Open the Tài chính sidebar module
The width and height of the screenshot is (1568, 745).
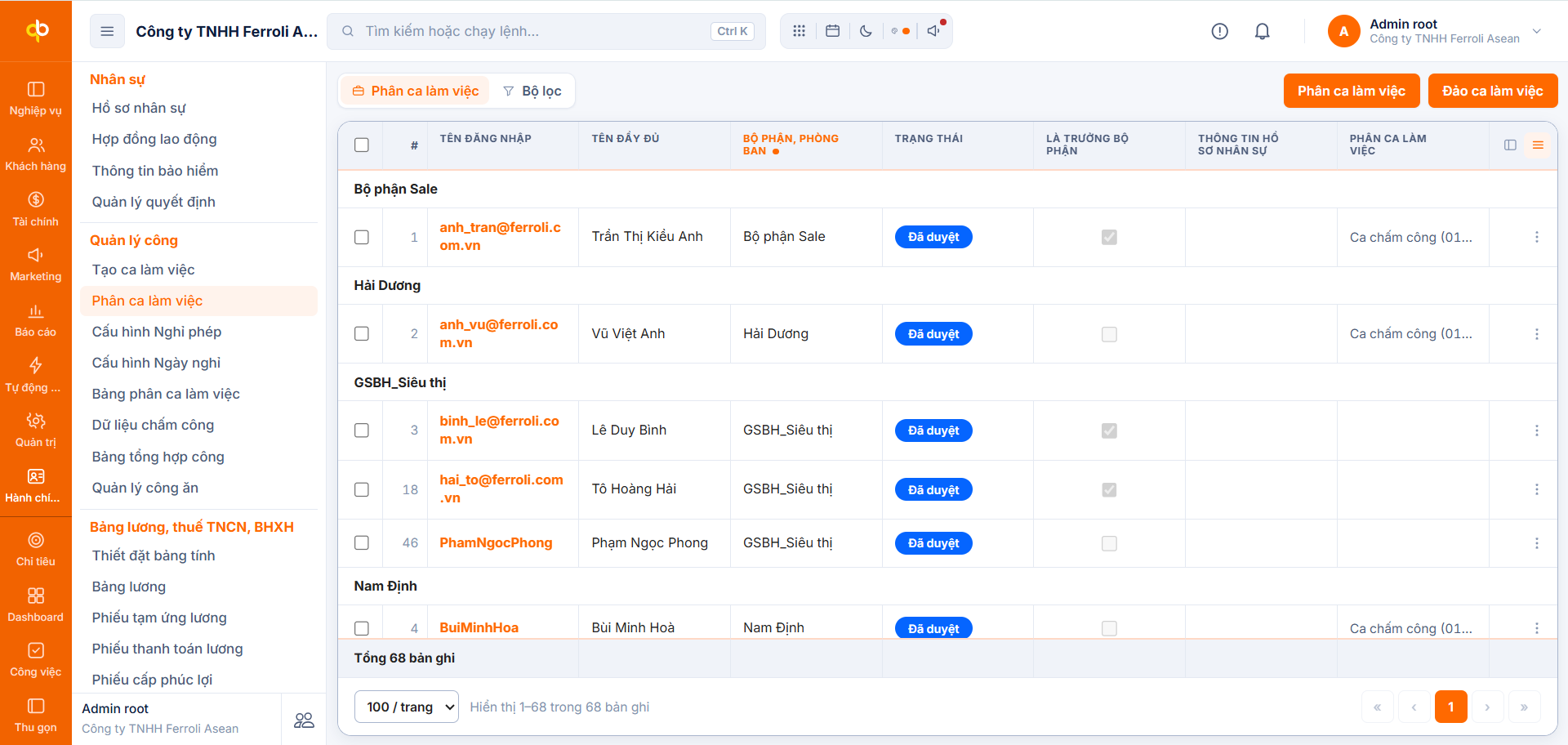tap(36, 209)
